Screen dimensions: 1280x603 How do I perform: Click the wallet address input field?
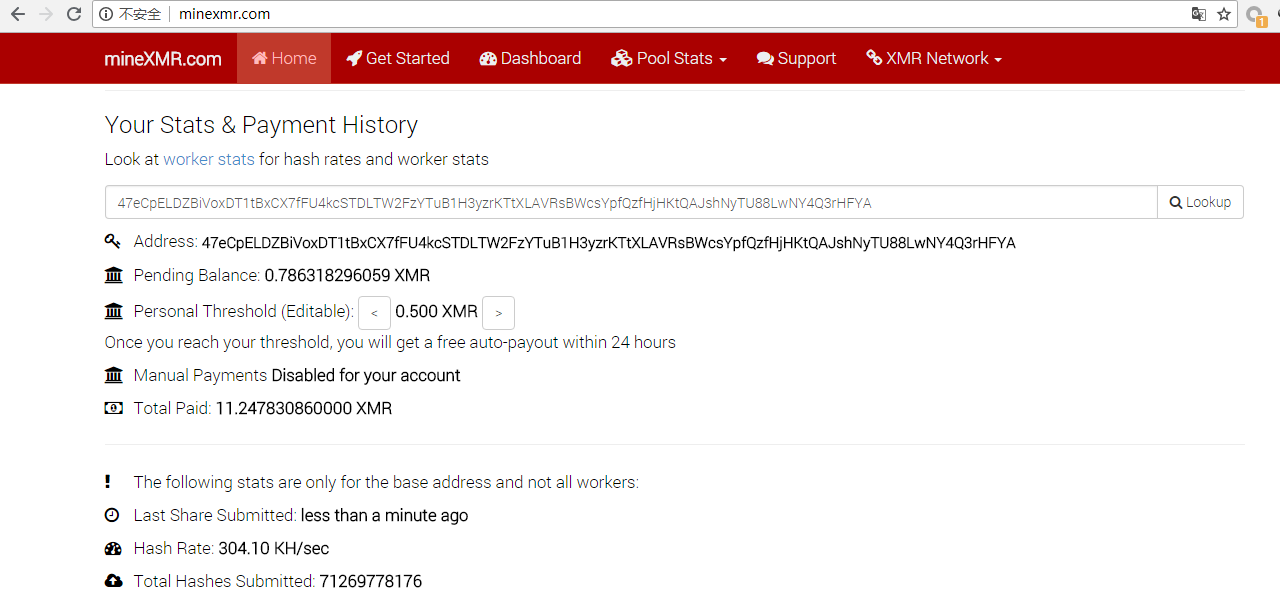point(630,202)
